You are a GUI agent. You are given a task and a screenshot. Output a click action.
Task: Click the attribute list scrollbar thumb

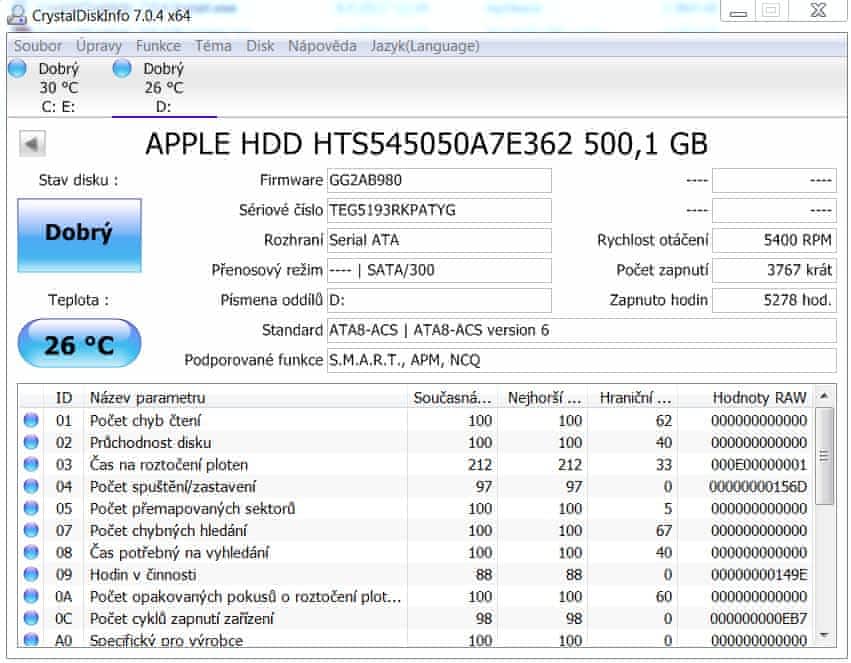824,456
